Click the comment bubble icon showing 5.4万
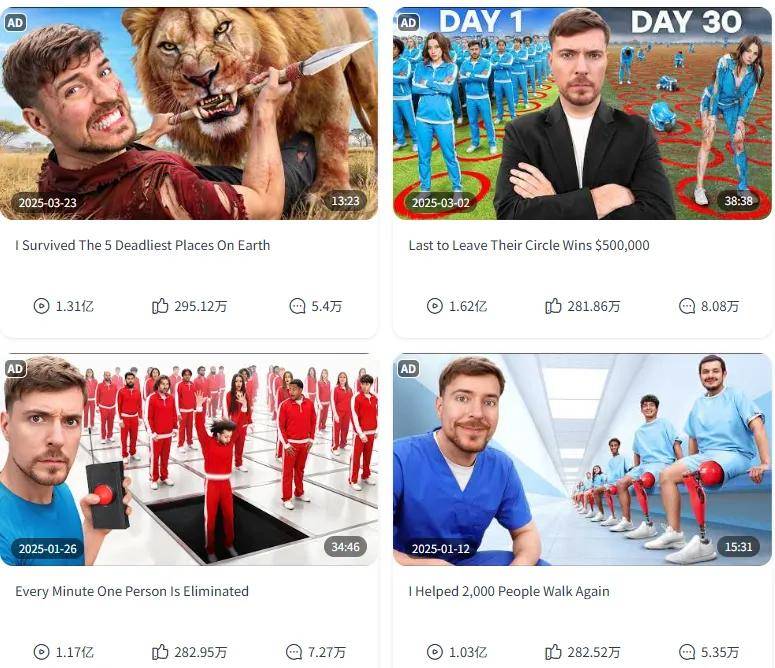775x668 pixels. point(297,306)
